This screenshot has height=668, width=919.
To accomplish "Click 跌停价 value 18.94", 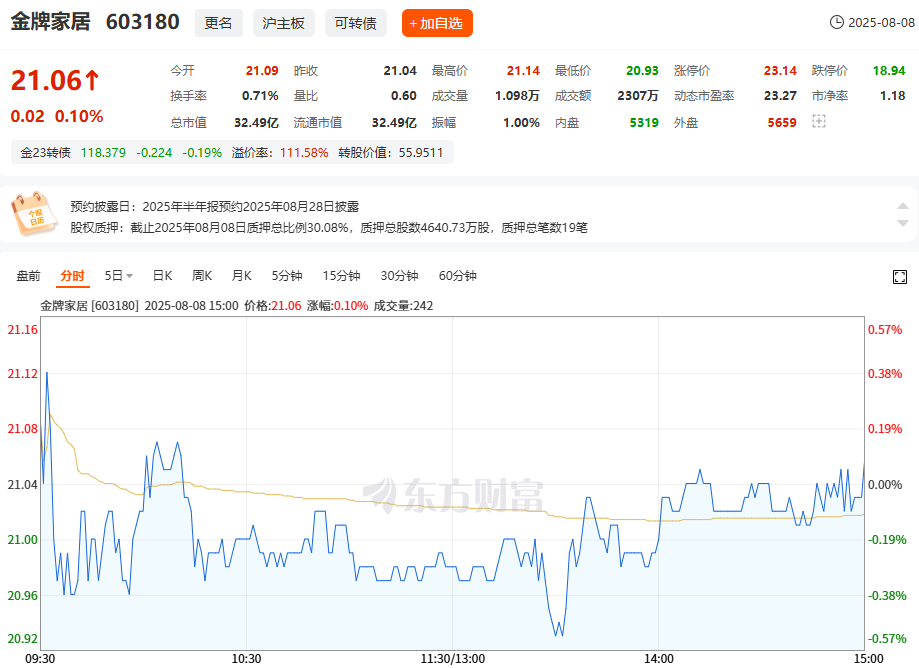I will [889, 71].
